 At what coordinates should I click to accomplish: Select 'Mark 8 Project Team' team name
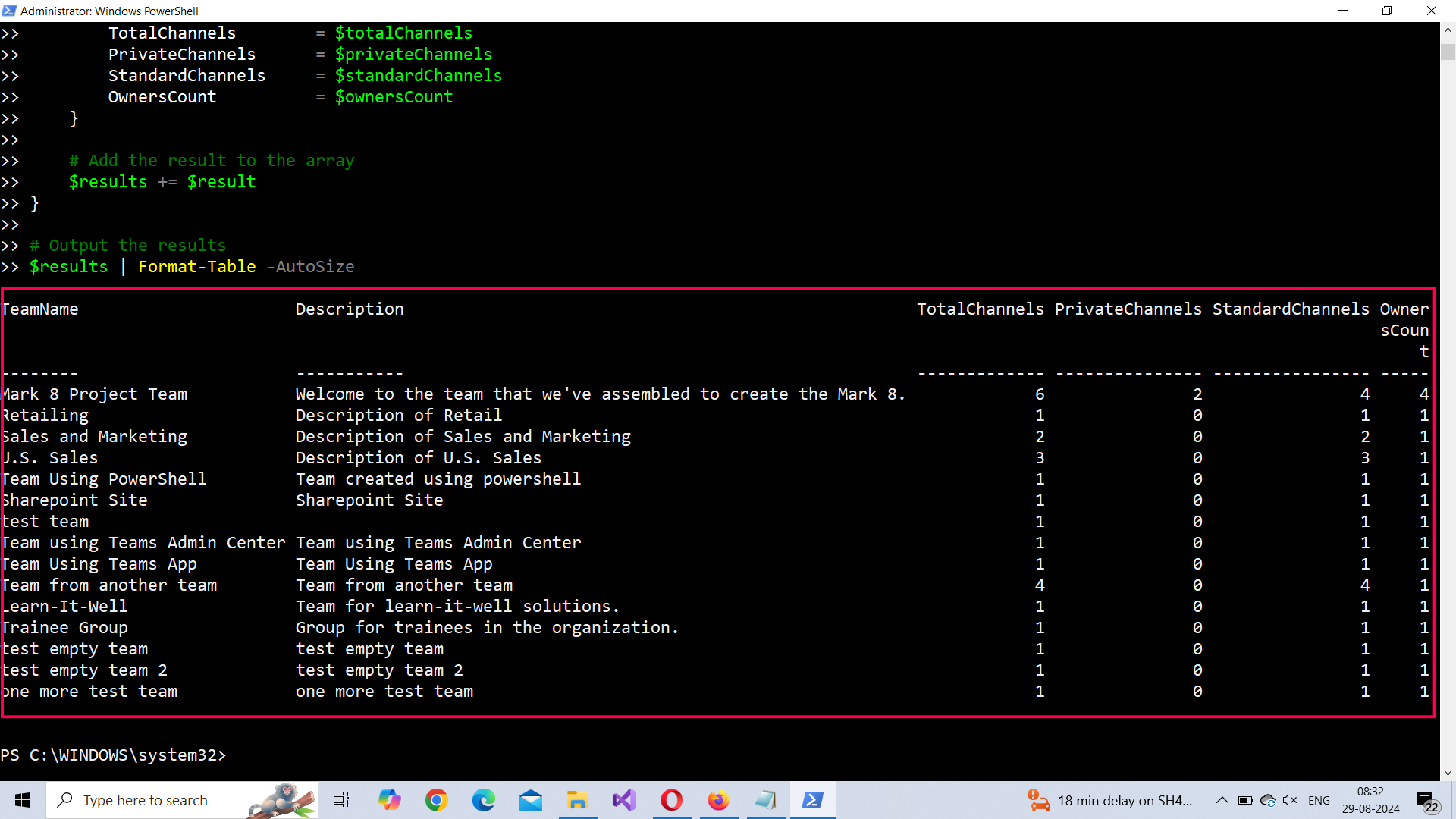tap(94, 394)
